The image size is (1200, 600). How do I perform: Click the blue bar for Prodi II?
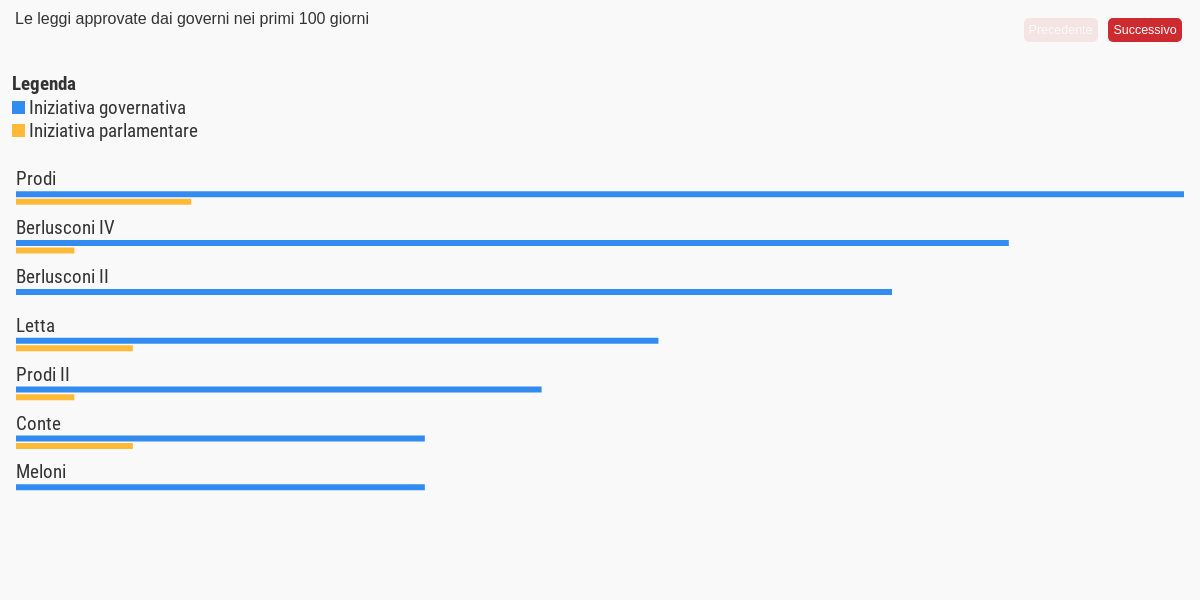pos(279,389)
